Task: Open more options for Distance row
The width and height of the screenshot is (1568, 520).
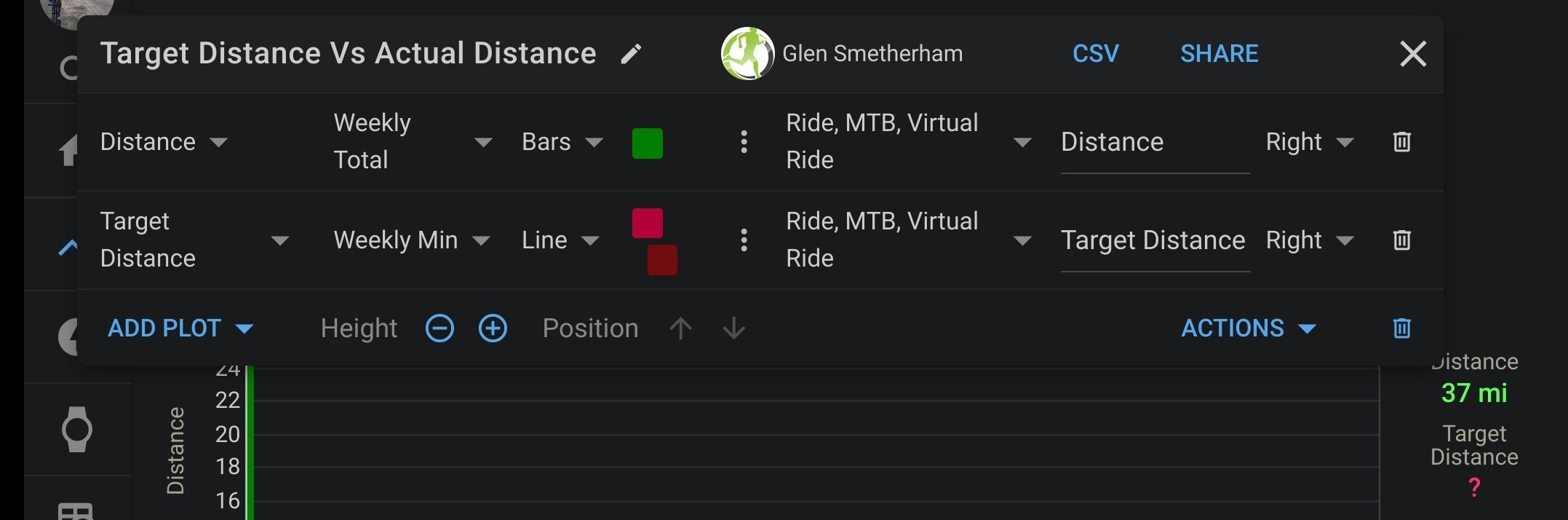Action: click(x=744, y=142)
